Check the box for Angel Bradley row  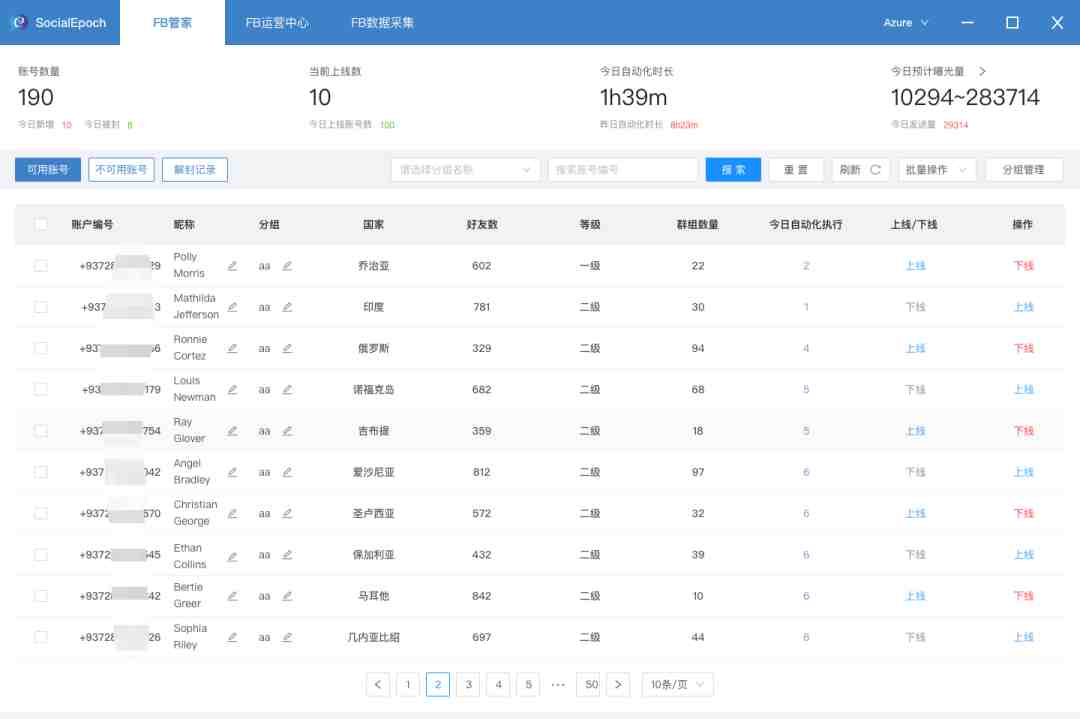41,472
